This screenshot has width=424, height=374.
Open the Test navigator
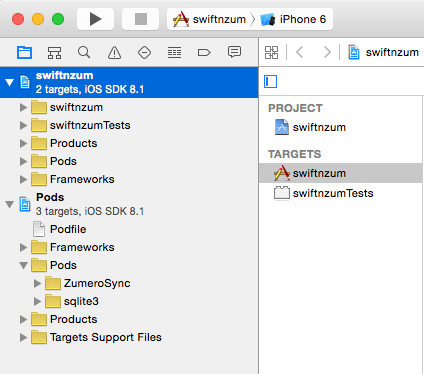tap(144, 52)
